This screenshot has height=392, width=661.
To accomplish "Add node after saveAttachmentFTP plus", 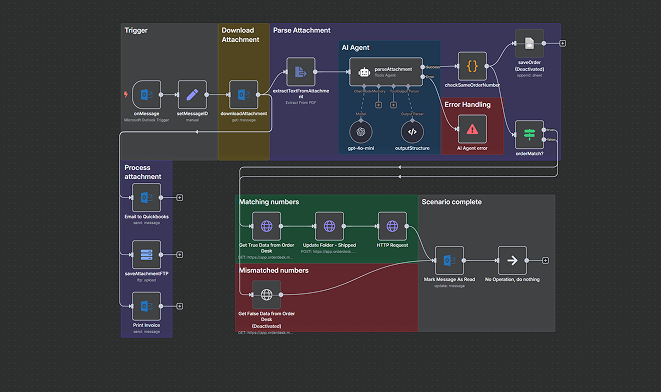I will [180, 255].
